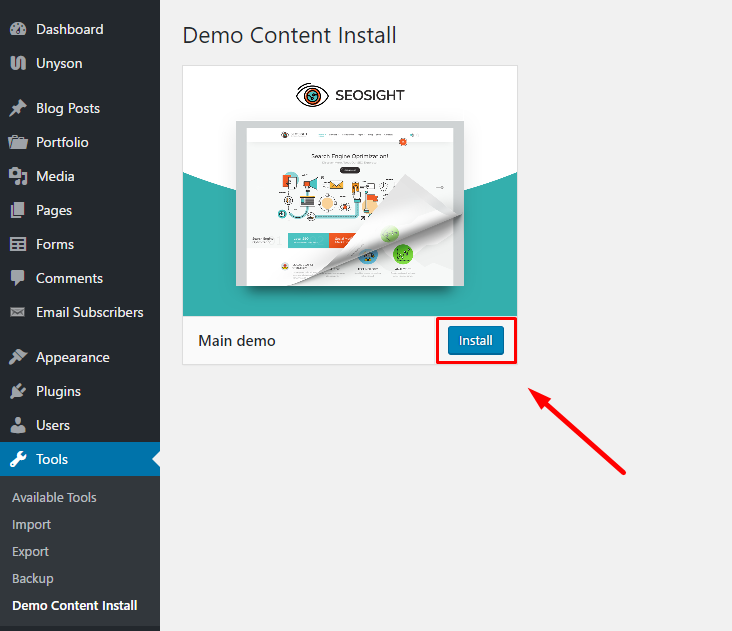Image resolution: width=732 pixels, height=631 pixels.
Task: Select Demo Content Install submenu item
Action: pyautogui.click(x=75, y=605)
